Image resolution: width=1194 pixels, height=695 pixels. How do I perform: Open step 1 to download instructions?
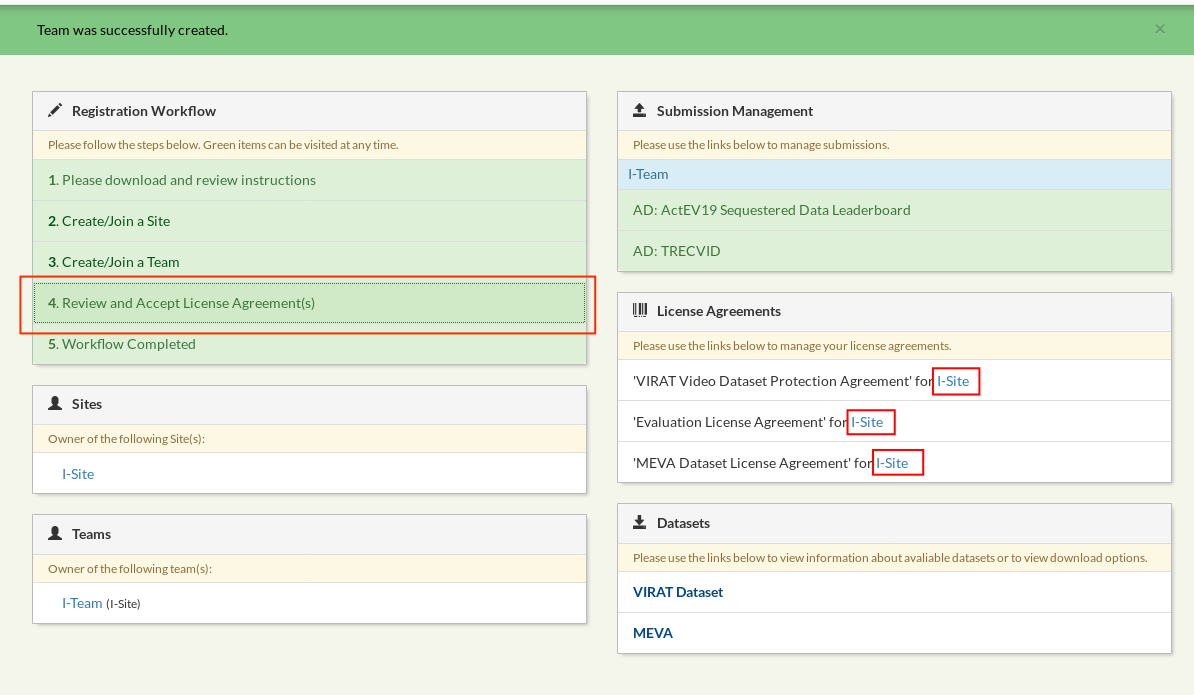pyautogui.click(x=186, y=180)
